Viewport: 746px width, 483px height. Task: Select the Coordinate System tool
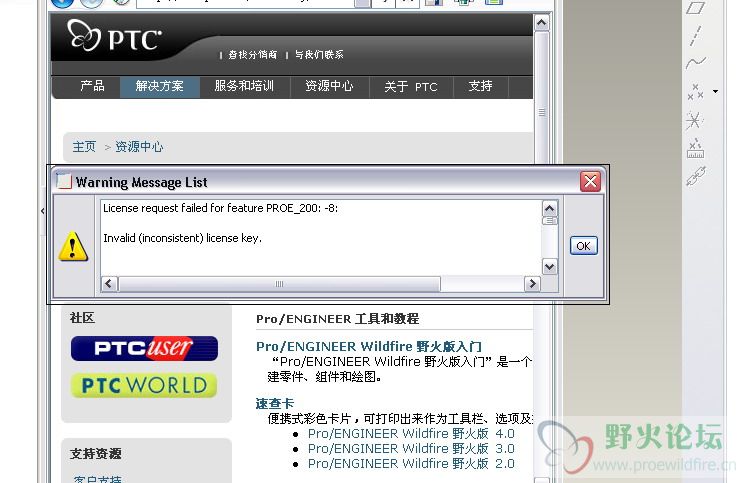click(694, 120)
